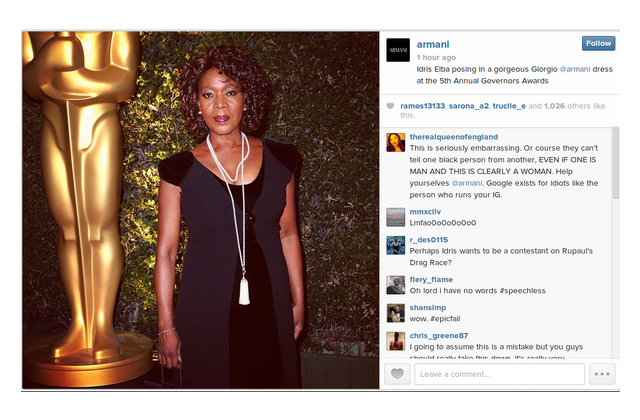Open therealqueenofengland's avatar thumbnail

coord(396,142)
